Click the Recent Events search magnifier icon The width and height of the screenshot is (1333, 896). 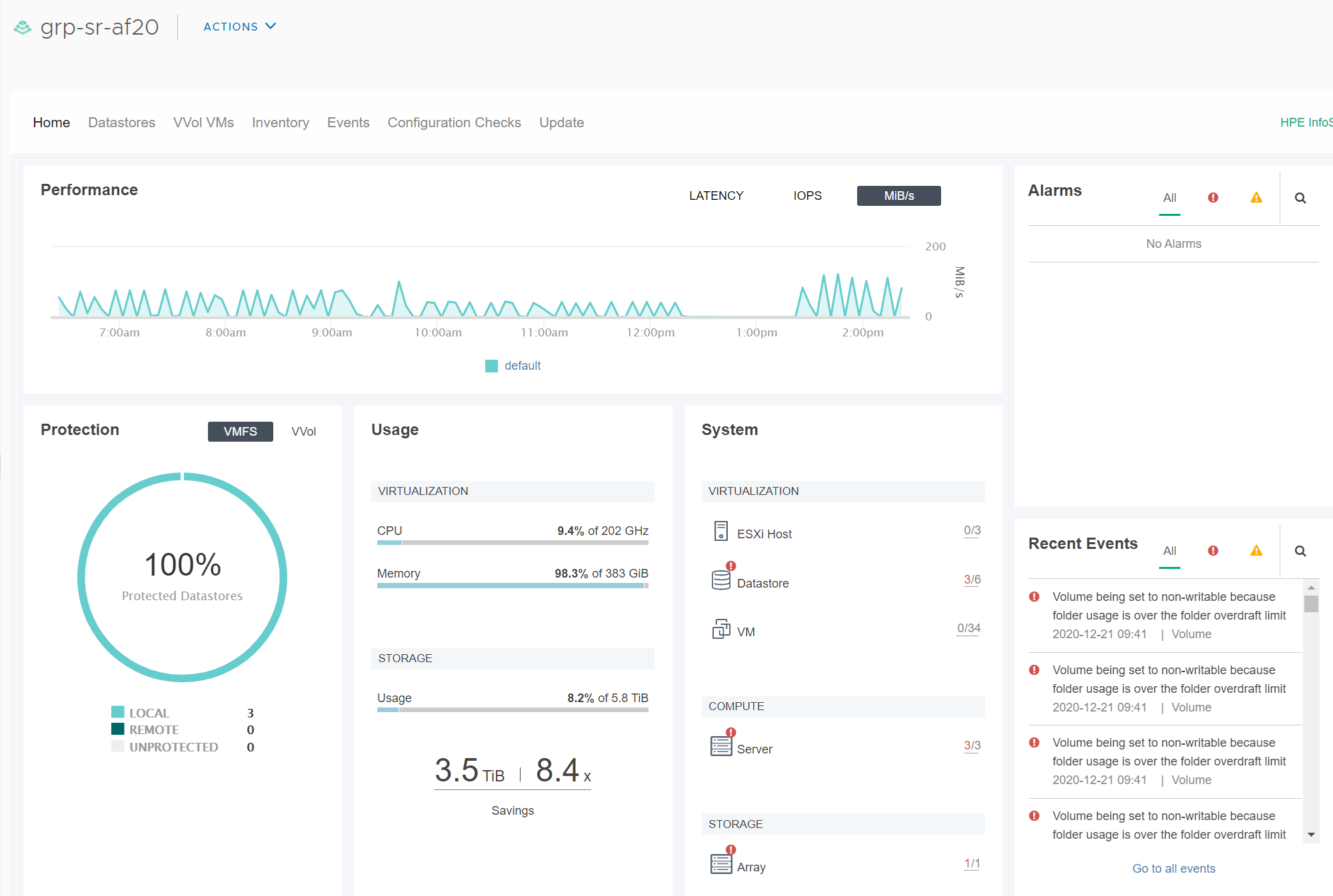pos(1300,551)
